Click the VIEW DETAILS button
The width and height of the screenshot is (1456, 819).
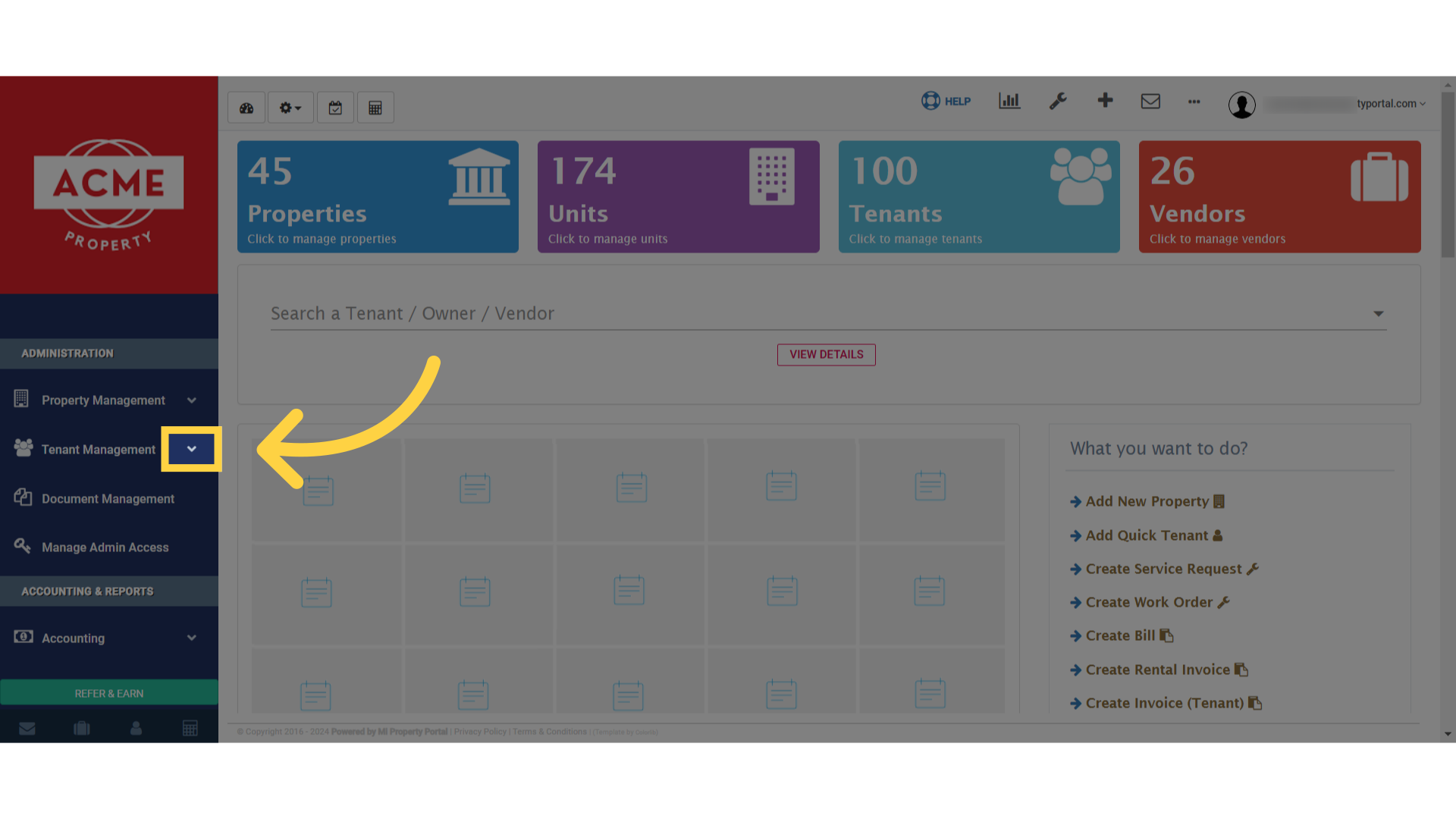(827, 355)
